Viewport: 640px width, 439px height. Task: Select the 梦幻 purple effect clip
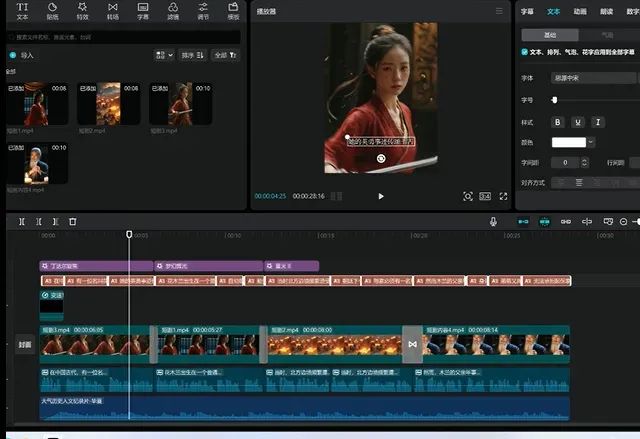[209, 266]
